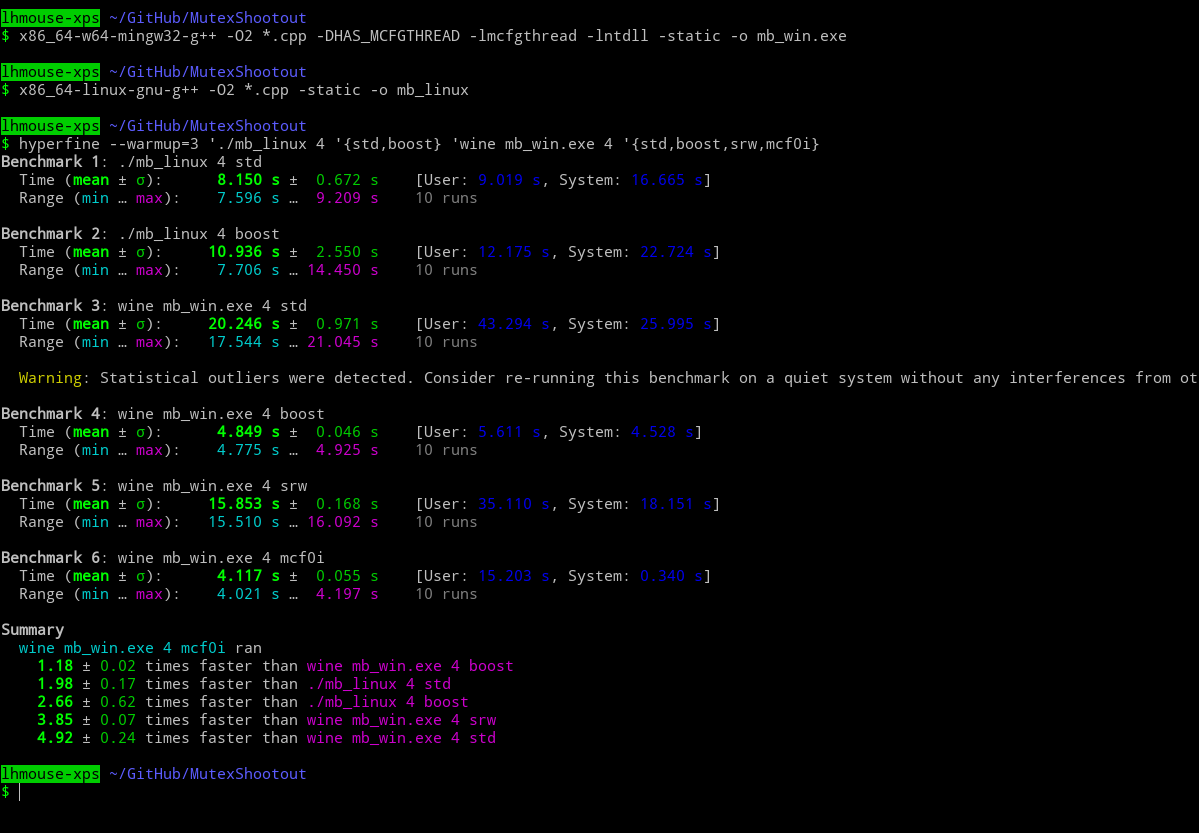This screenshot has height=833, width=1199.
Task: Select the 4.92 speedup factor
Action: point(55,738)
